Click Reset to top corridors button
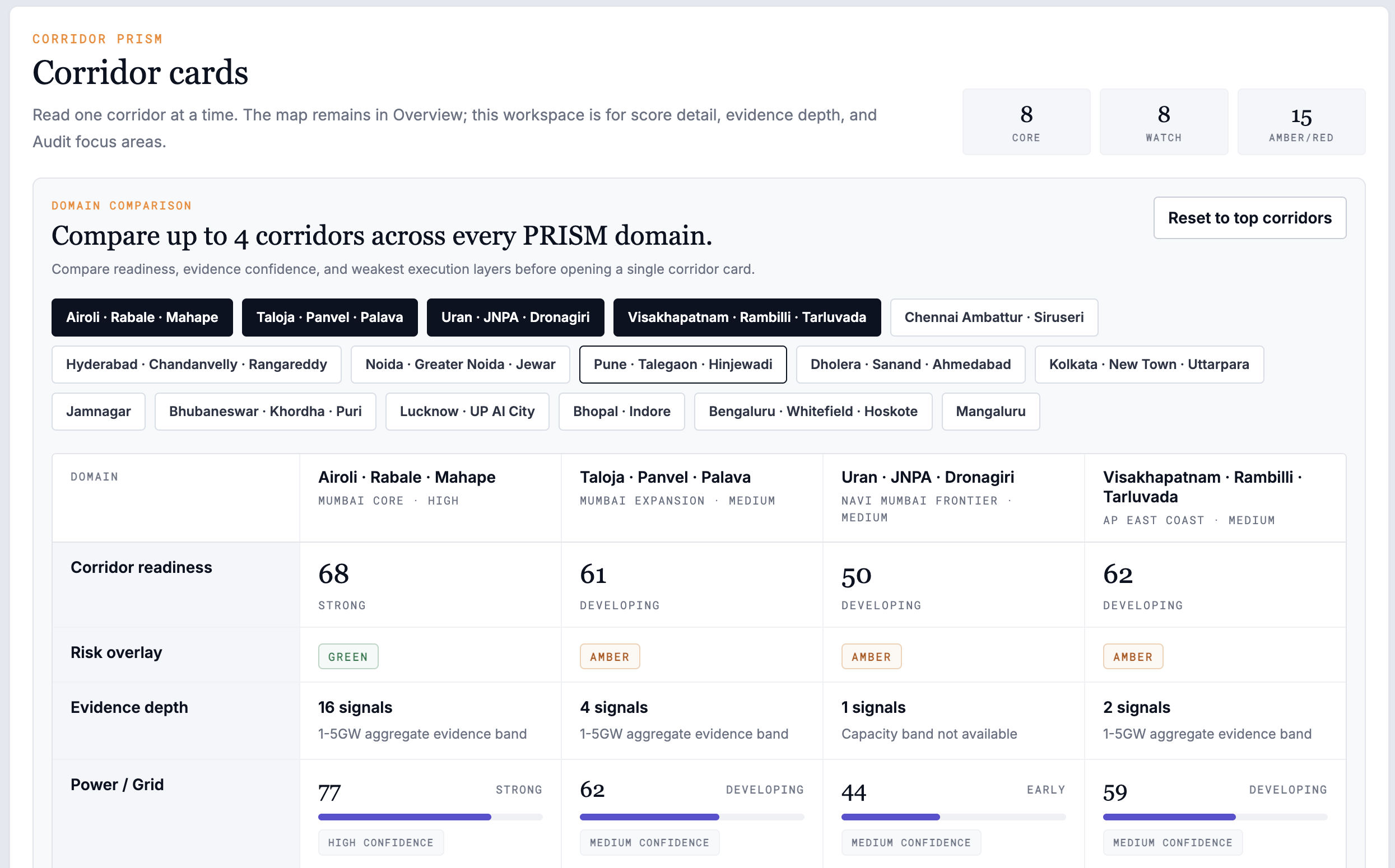The width and height of the screenshot is (1395, 868). click(1249, 218)
